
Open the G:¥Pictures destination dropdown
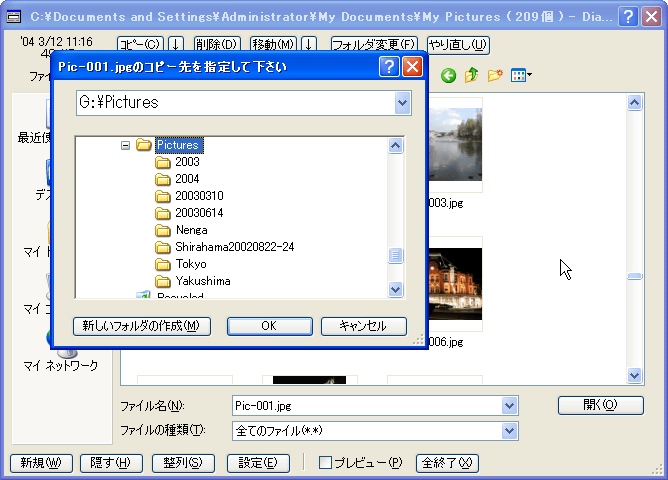(x=402, y=102)
